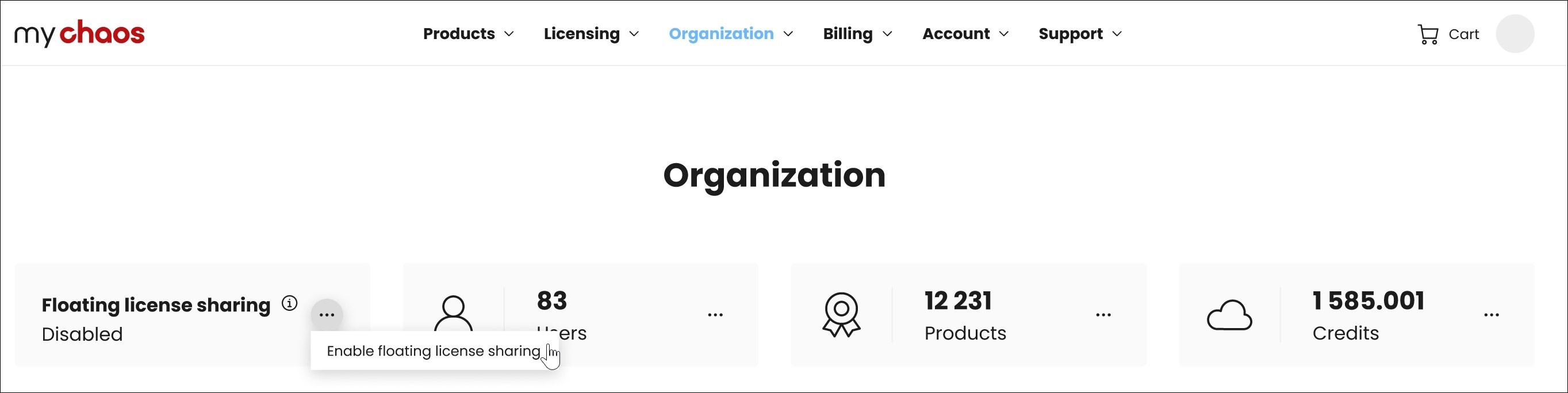Click the Credits cloud icon

tap(1229, 315)
